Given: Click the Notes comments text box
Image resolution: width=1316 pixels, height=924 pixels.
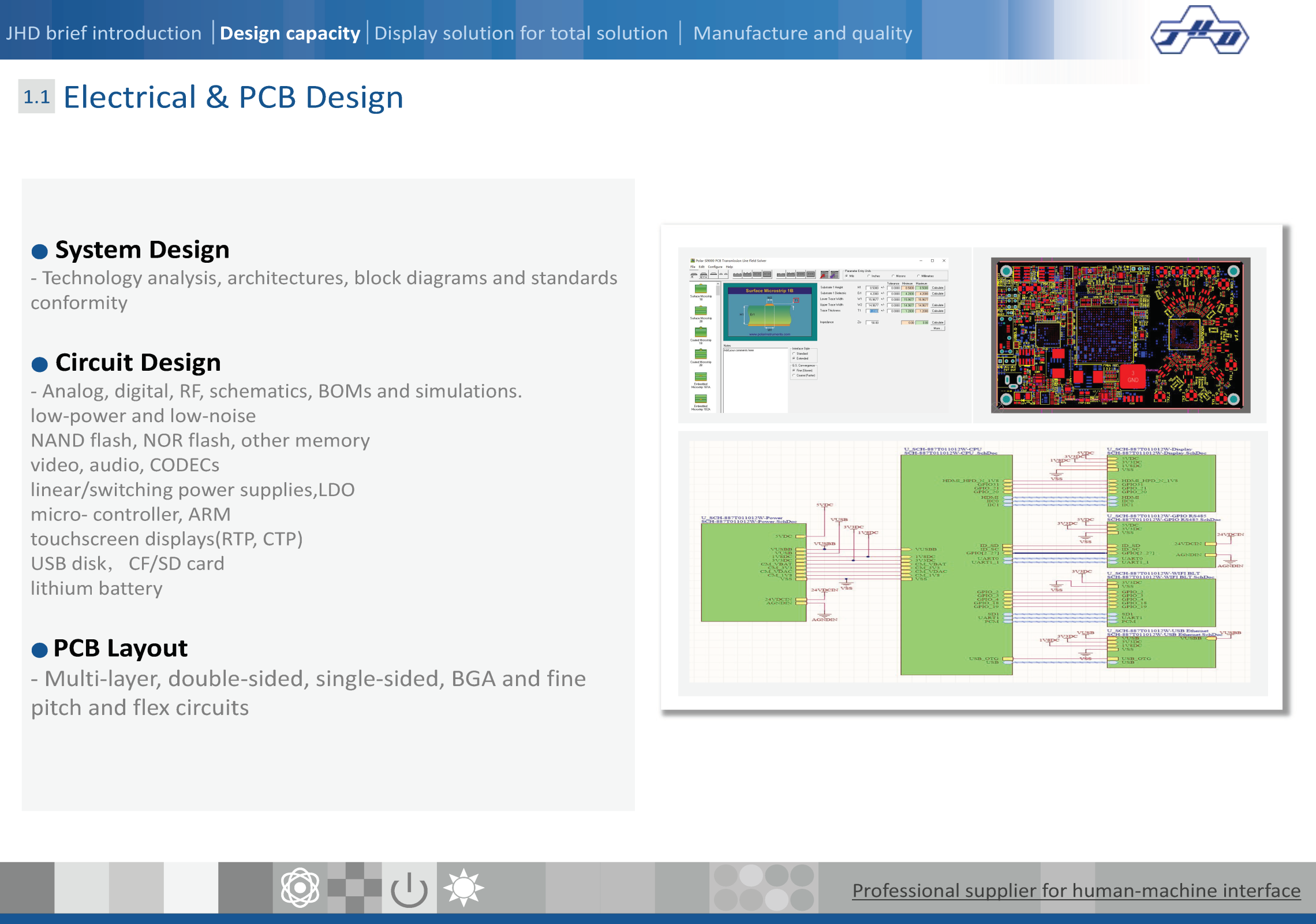Looking at the screenshot, I should (x=755, y=380).
